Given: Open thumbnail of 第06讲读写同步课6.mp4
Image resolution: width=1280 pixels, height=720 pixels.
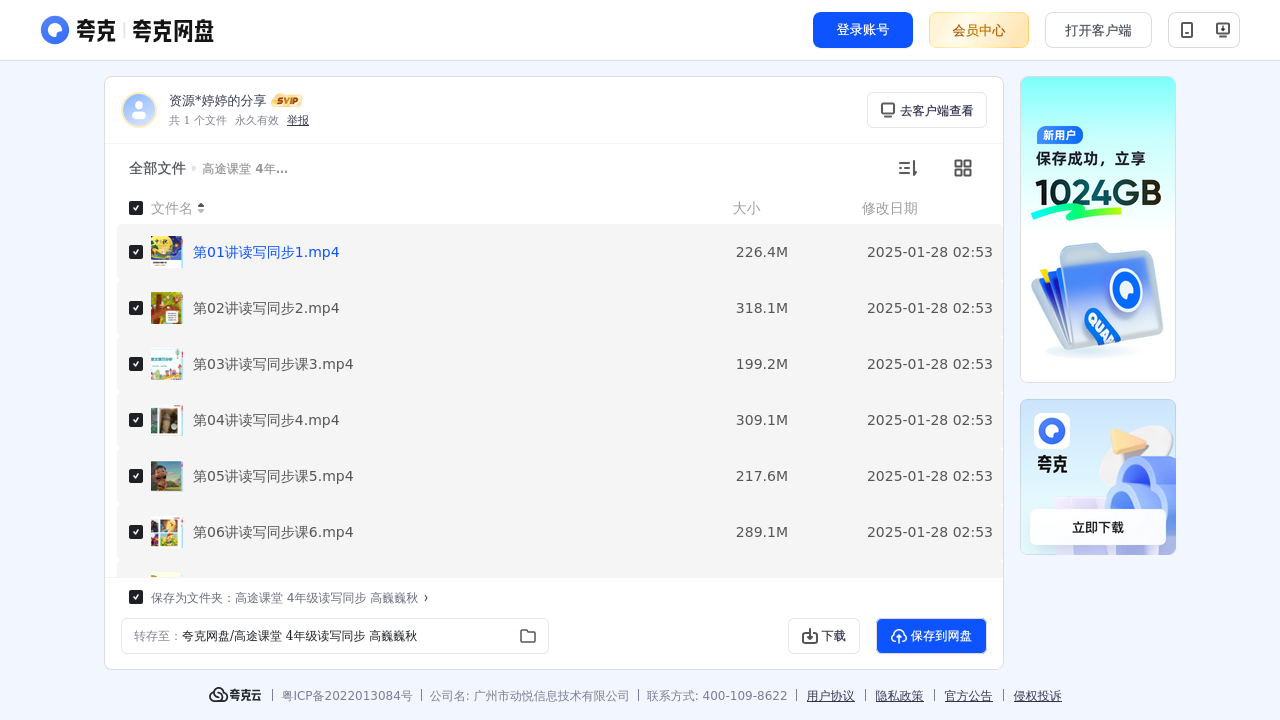Looking at the screenshot, I should pos(167,532).
